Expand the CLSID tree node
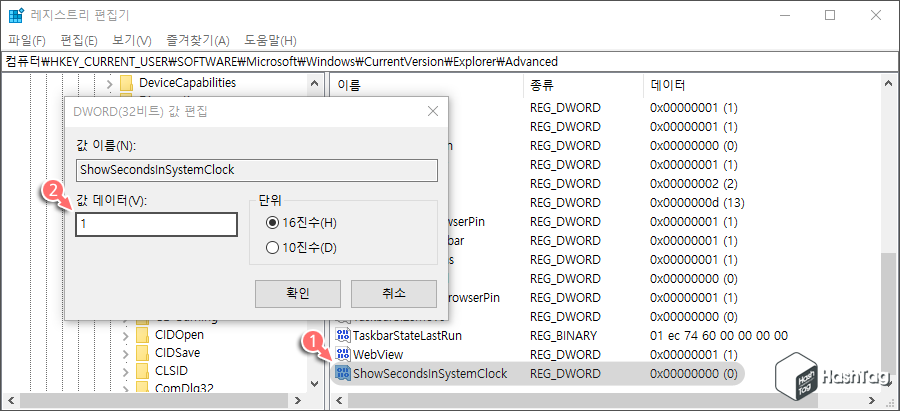This screenshot has height=411, width=900. 125,370
